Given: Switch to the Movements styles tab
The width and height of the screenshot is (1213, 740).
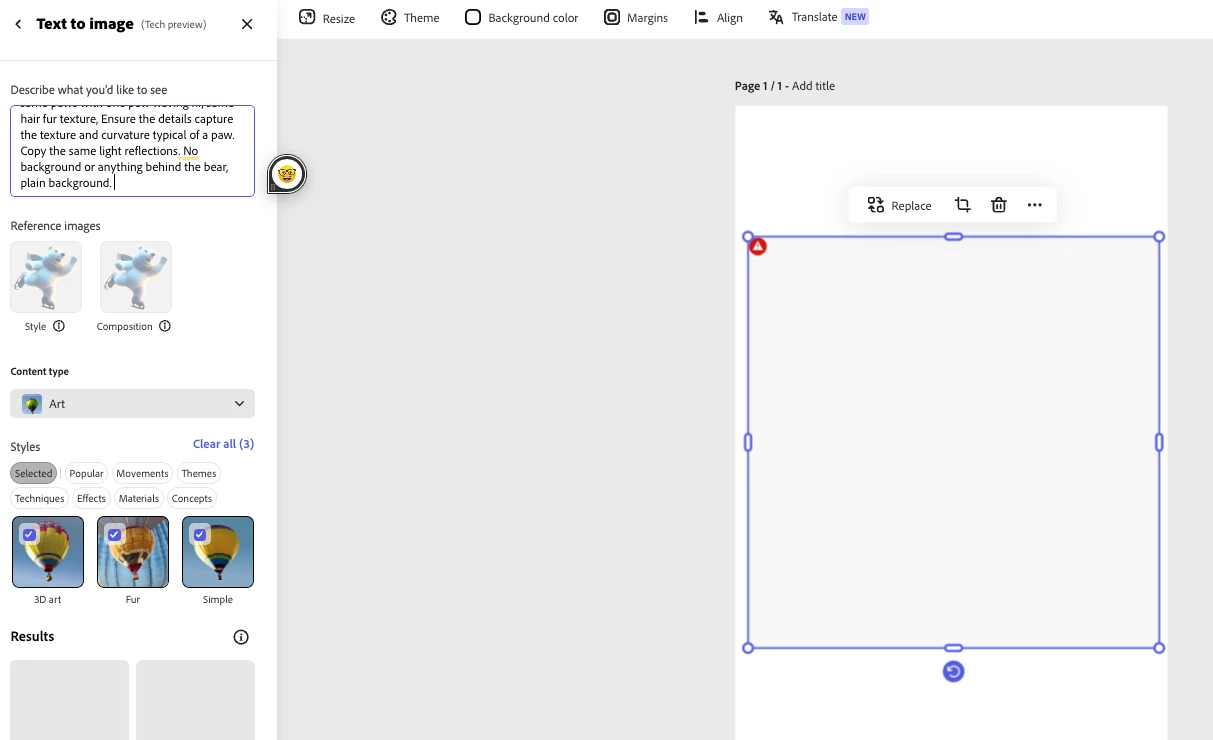Looking at the screenshot, I should [142, 473].
